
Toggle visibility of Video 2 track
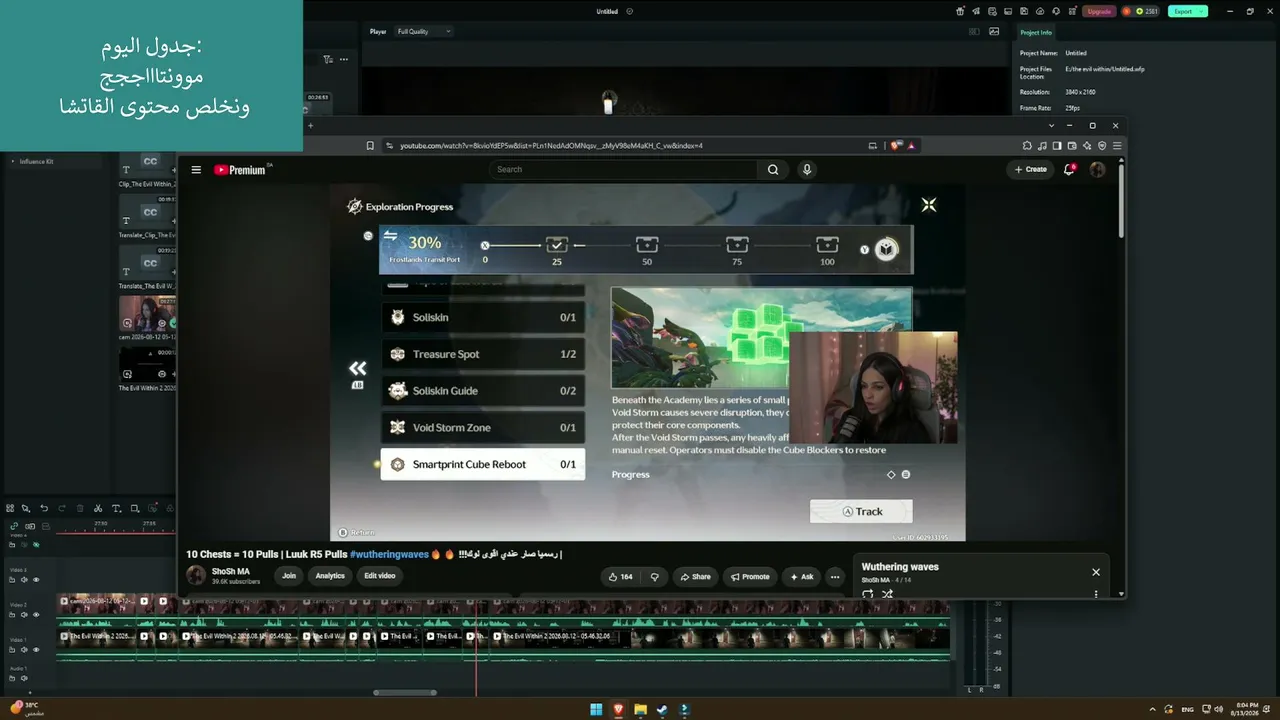tap(37, 614)
